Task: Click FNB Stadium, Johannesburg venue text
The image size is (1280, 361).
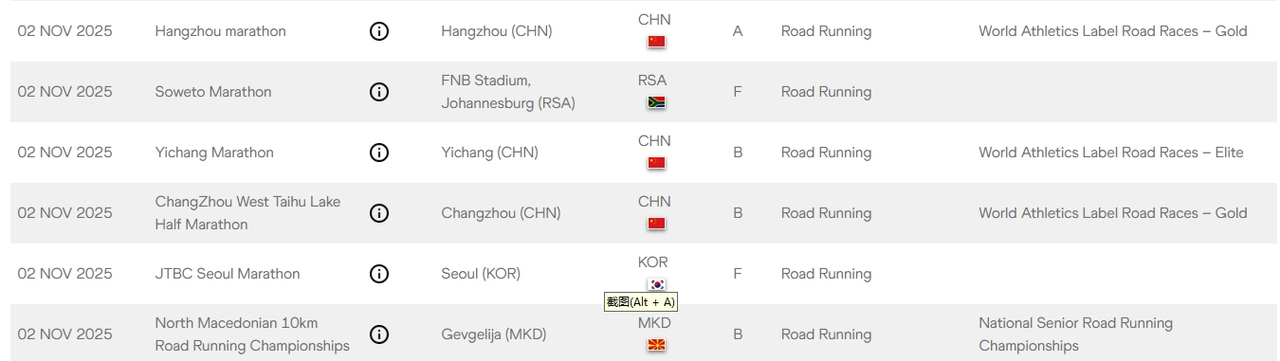Action: 508,92
